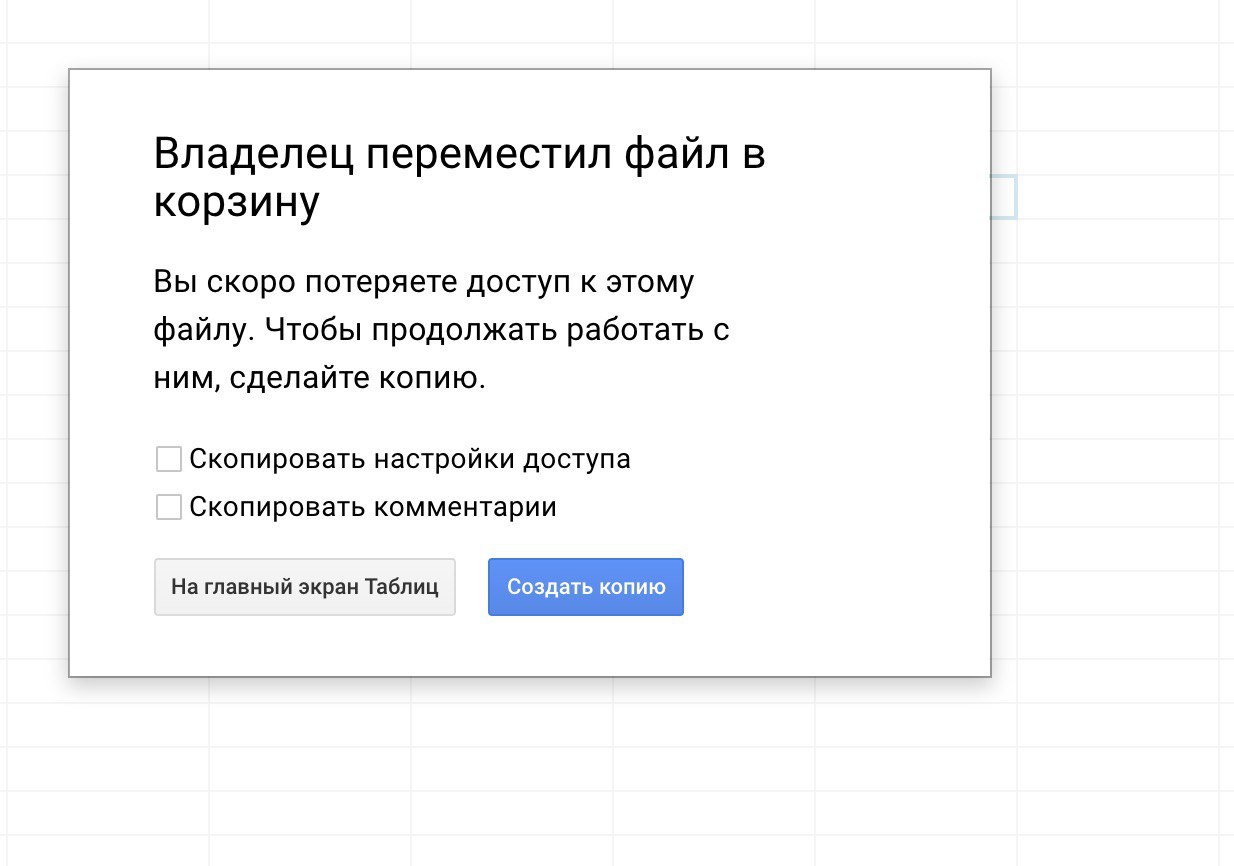Click the line "файлу. Чтобы продолжать работать с"

(441, 331)
